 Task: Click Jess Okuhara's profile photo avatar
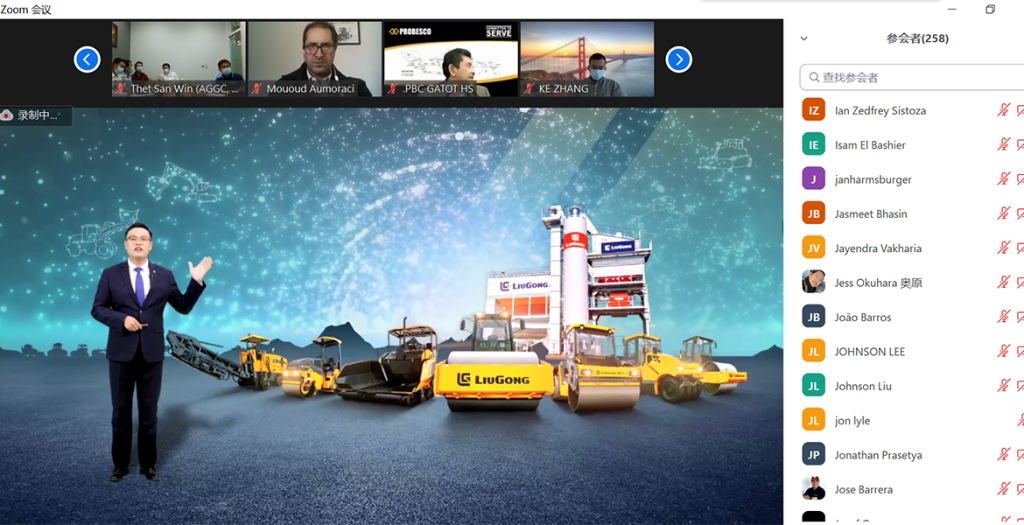(x=813, y=282)
